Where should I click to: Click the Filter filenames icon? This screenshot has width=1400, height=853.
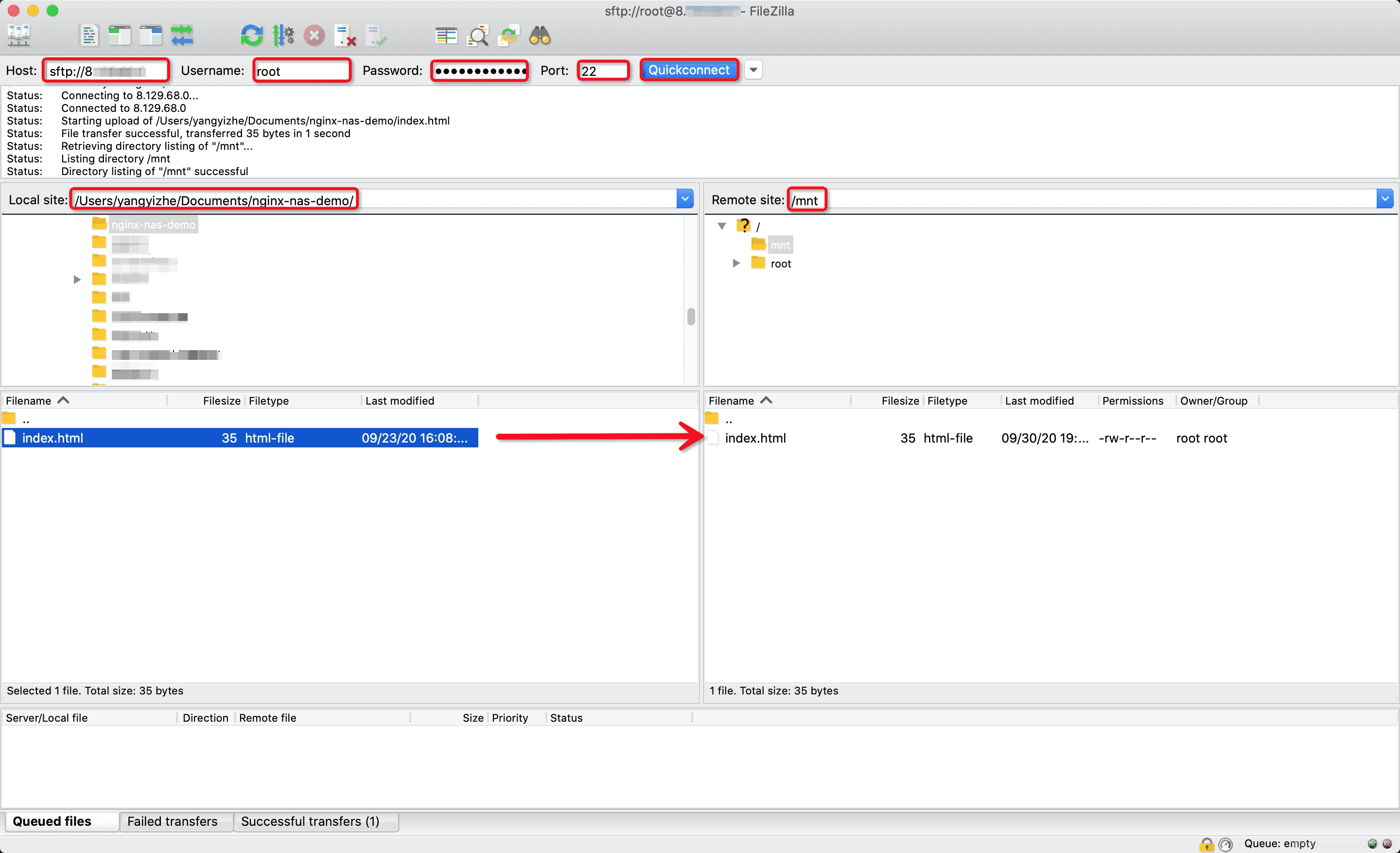tap(479, 36)
